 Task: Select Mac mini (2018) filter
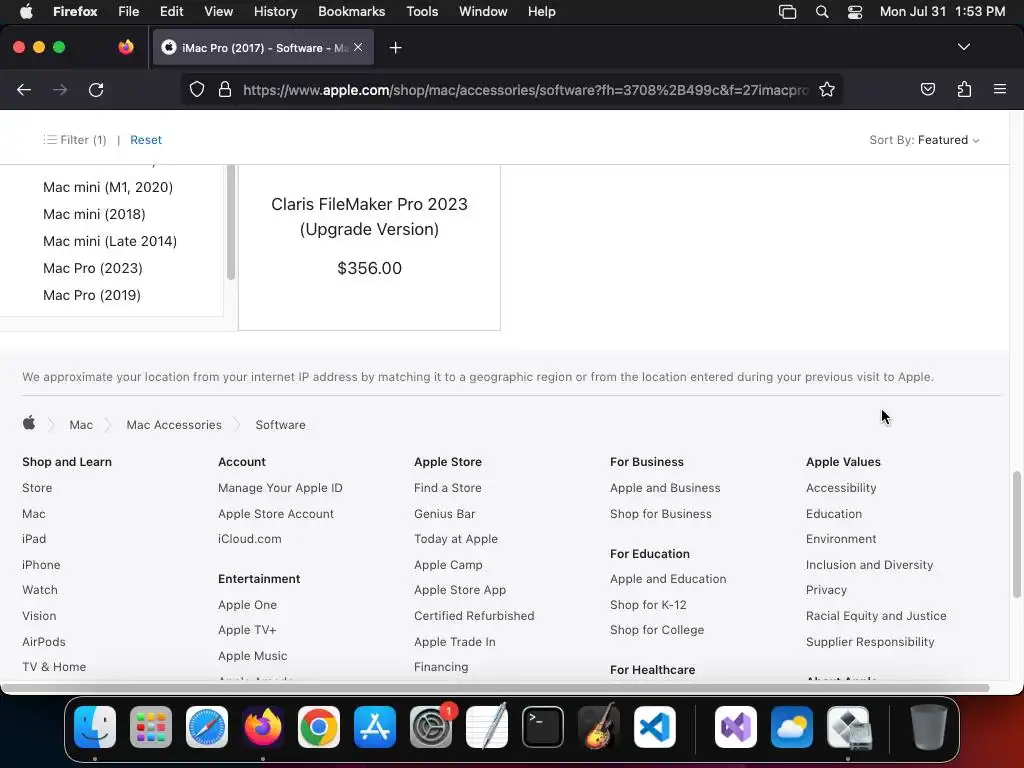[94, 214]
